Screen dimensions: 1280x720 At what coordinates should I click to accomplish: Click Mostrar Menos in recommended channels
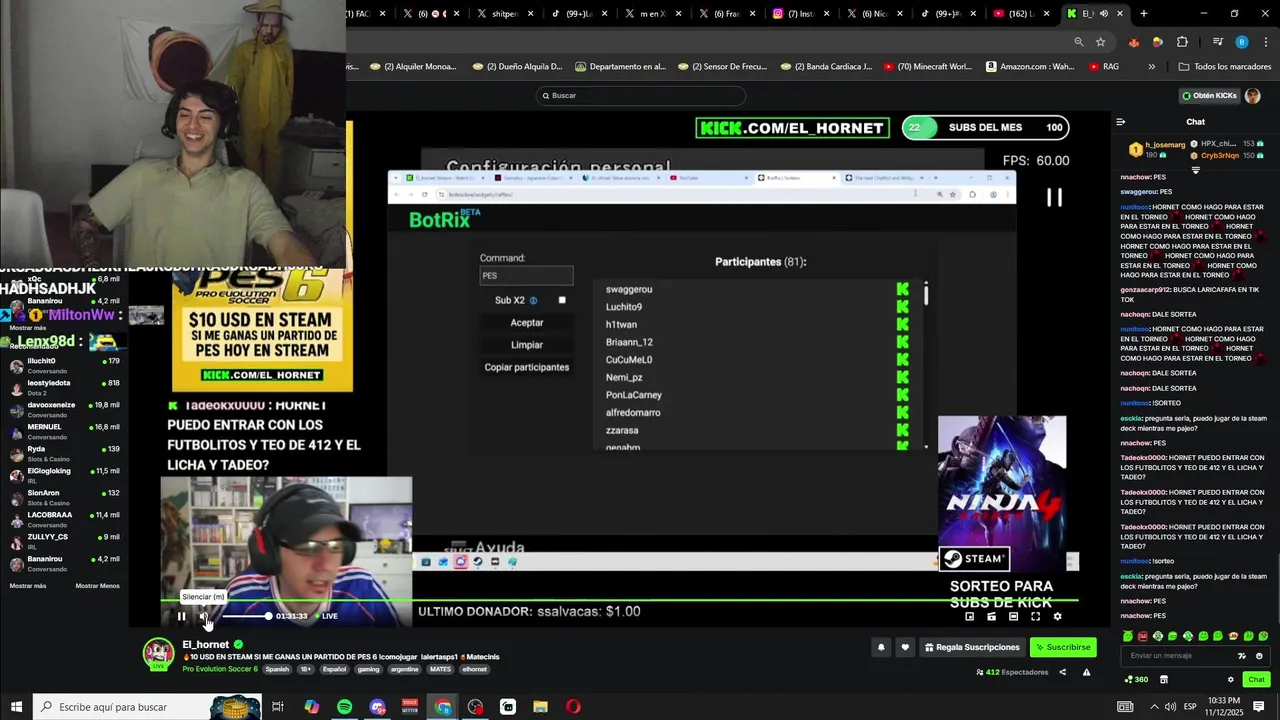[97, 586]
